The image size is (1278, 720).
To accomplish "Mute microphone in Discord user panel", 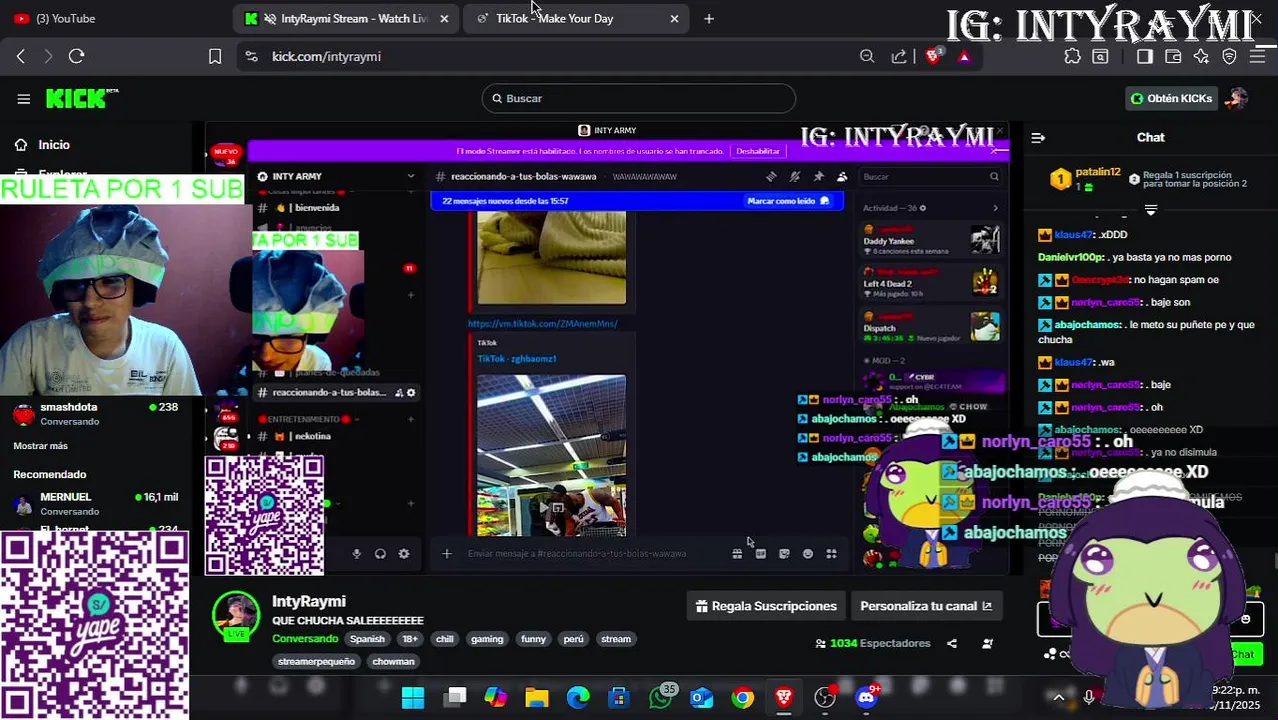I will coord(356,554).
